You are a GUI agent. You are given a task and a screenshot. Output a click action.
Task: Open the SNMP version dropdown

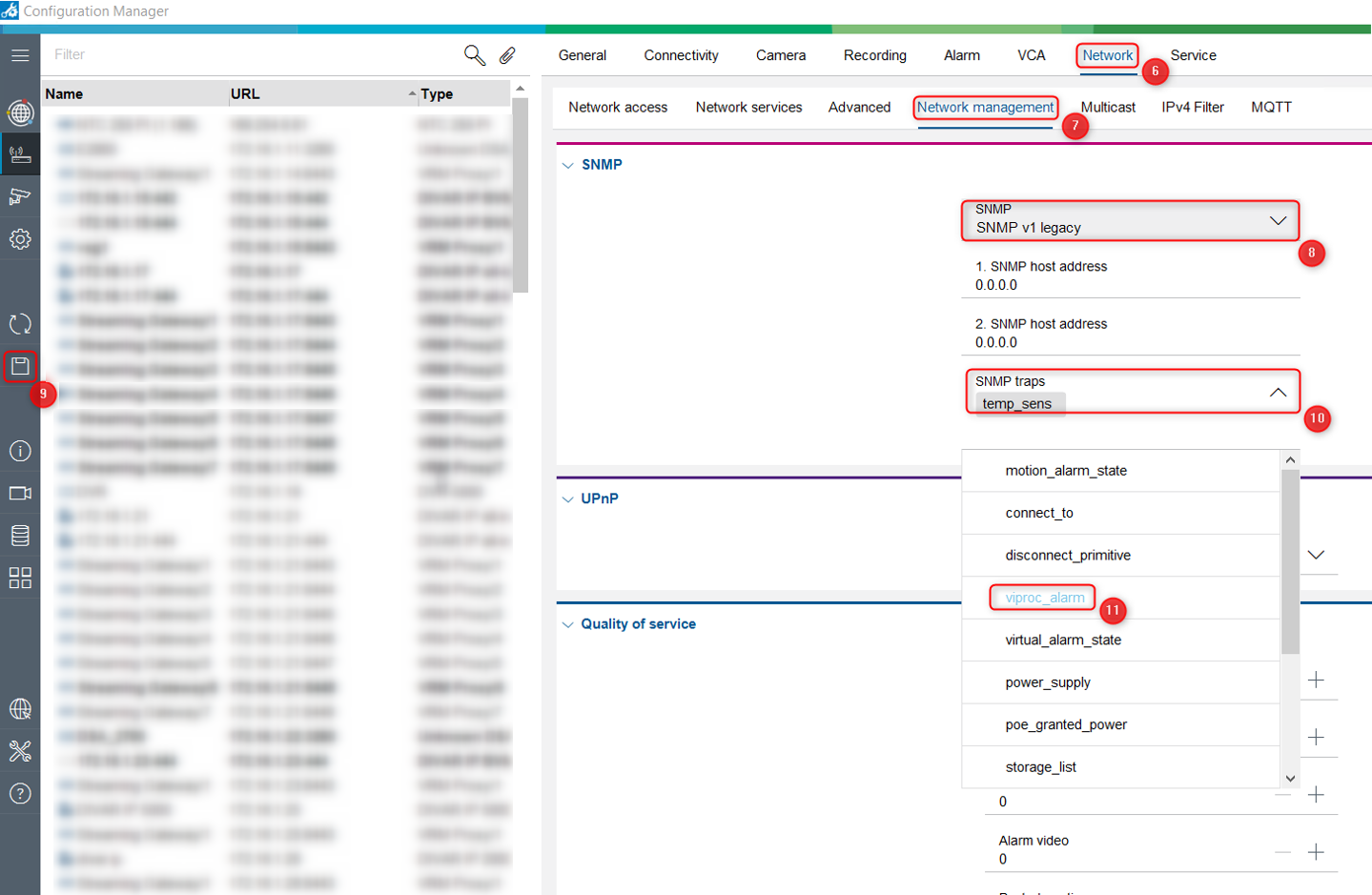tap(1130, 220)
